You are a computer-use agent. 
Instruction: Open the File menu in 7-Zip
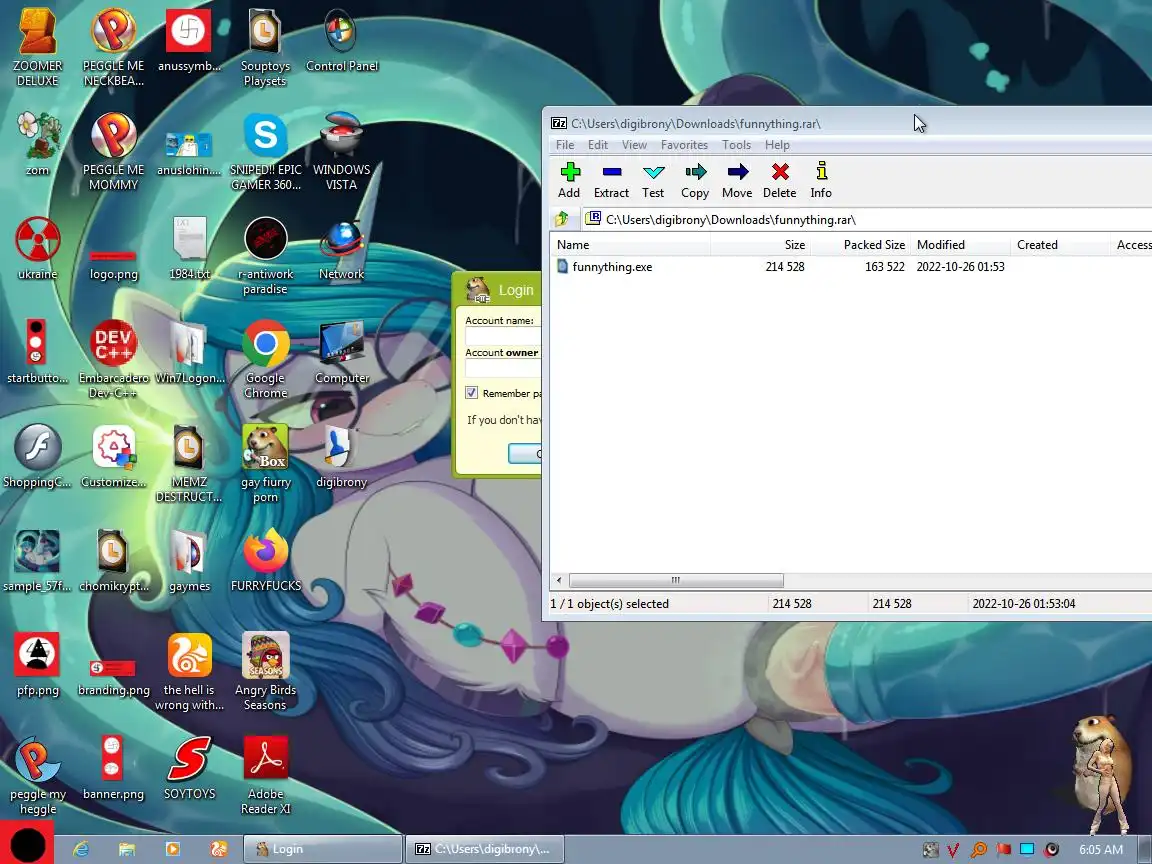[x=565, y=145]
